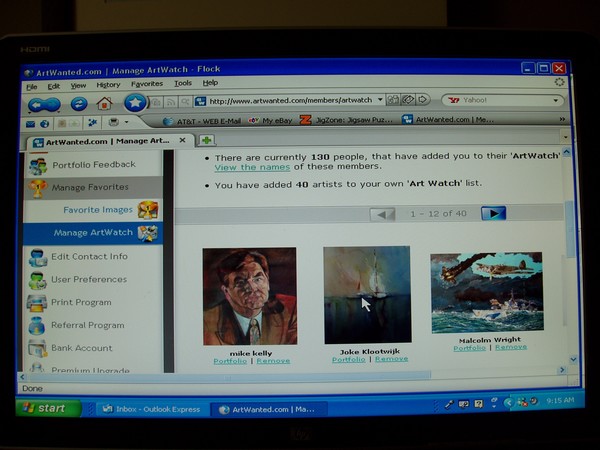Viewport: 600px width, 450px height.
Task: Remove Joke Klootwijk from ArtWatch
Action: [391, 359]
